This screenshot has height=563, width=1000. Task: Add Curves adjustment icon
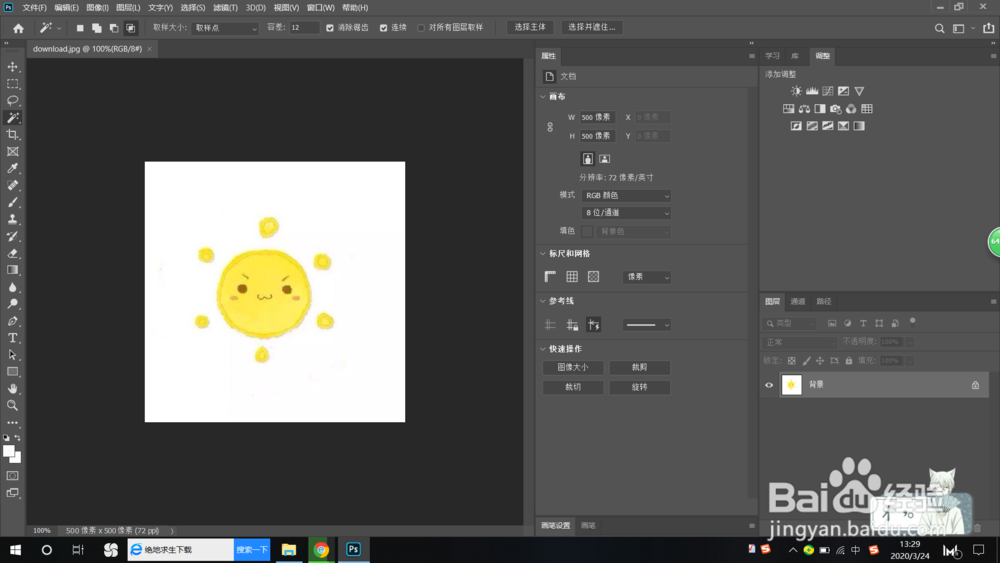pos(828,91)
